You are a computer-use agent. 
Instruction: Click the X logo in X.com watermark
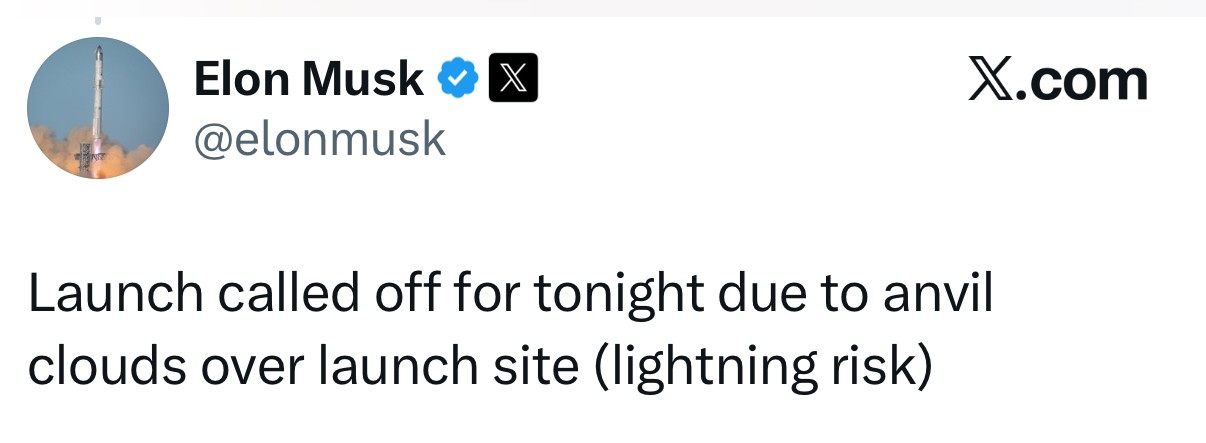click(991, 80)
